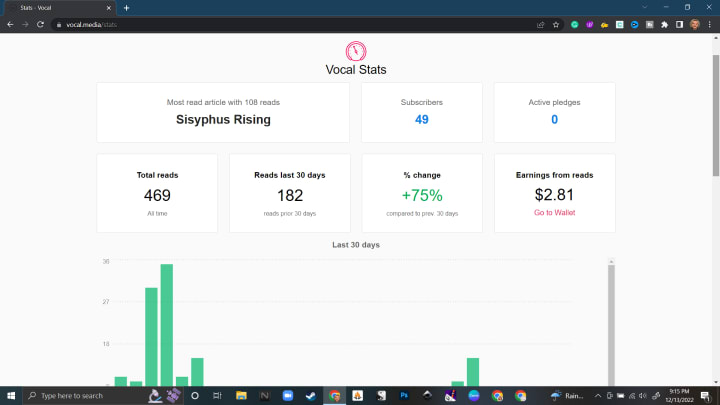
Task: Open the Sisyphus Rising article
Action: pyautogui.click(x=223, y=119)
